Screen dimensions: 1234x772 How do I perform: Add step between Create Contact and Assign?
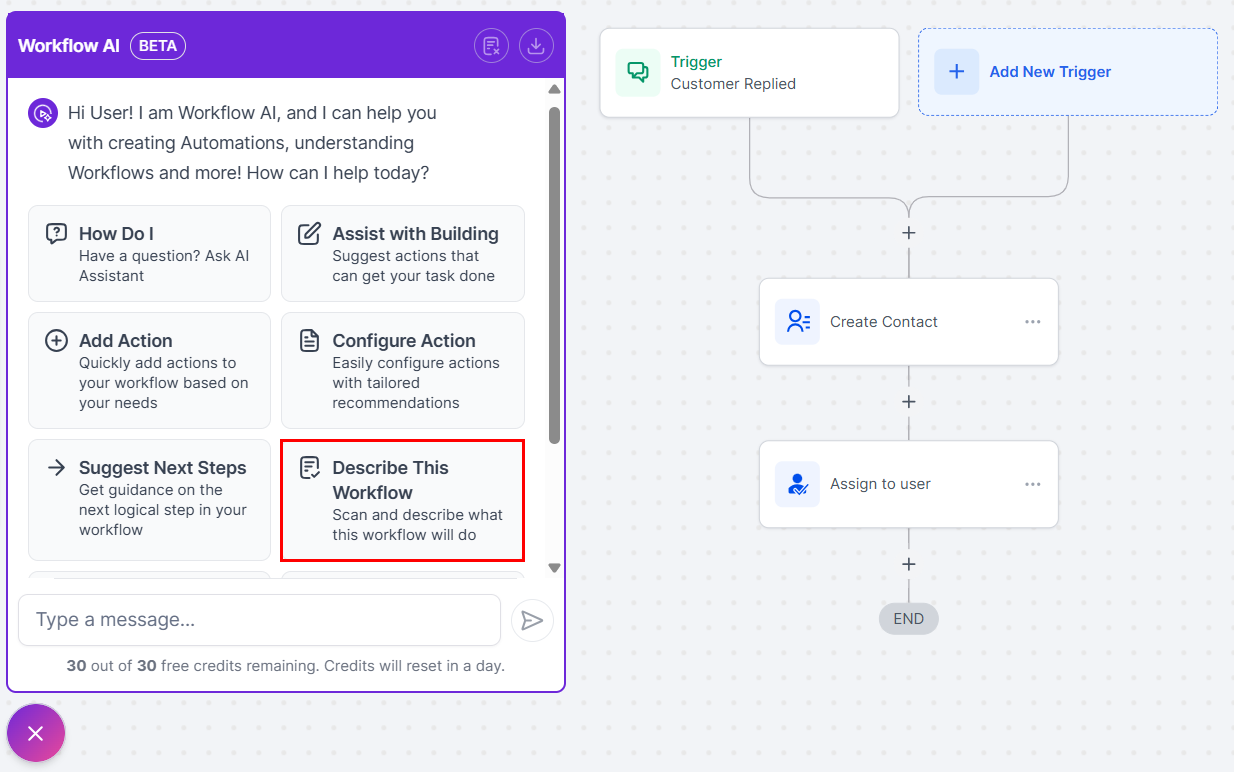(908, 402)
